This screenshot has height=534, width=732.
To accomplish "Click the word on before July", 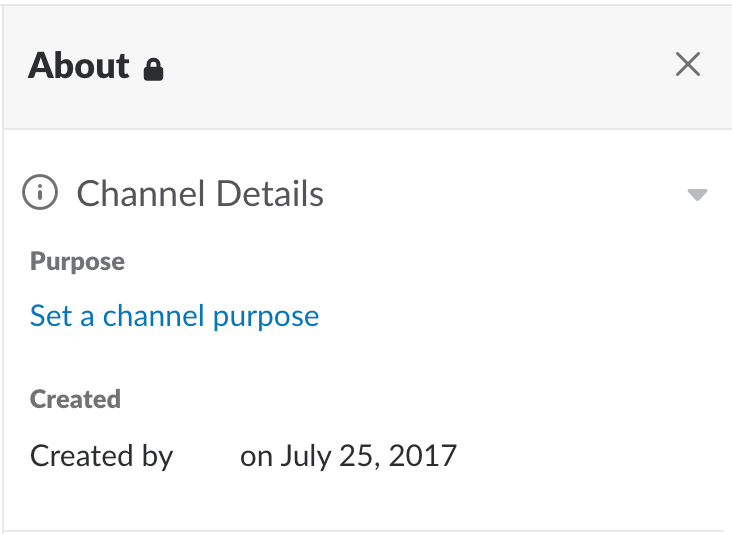I will [x=256, y=457].
